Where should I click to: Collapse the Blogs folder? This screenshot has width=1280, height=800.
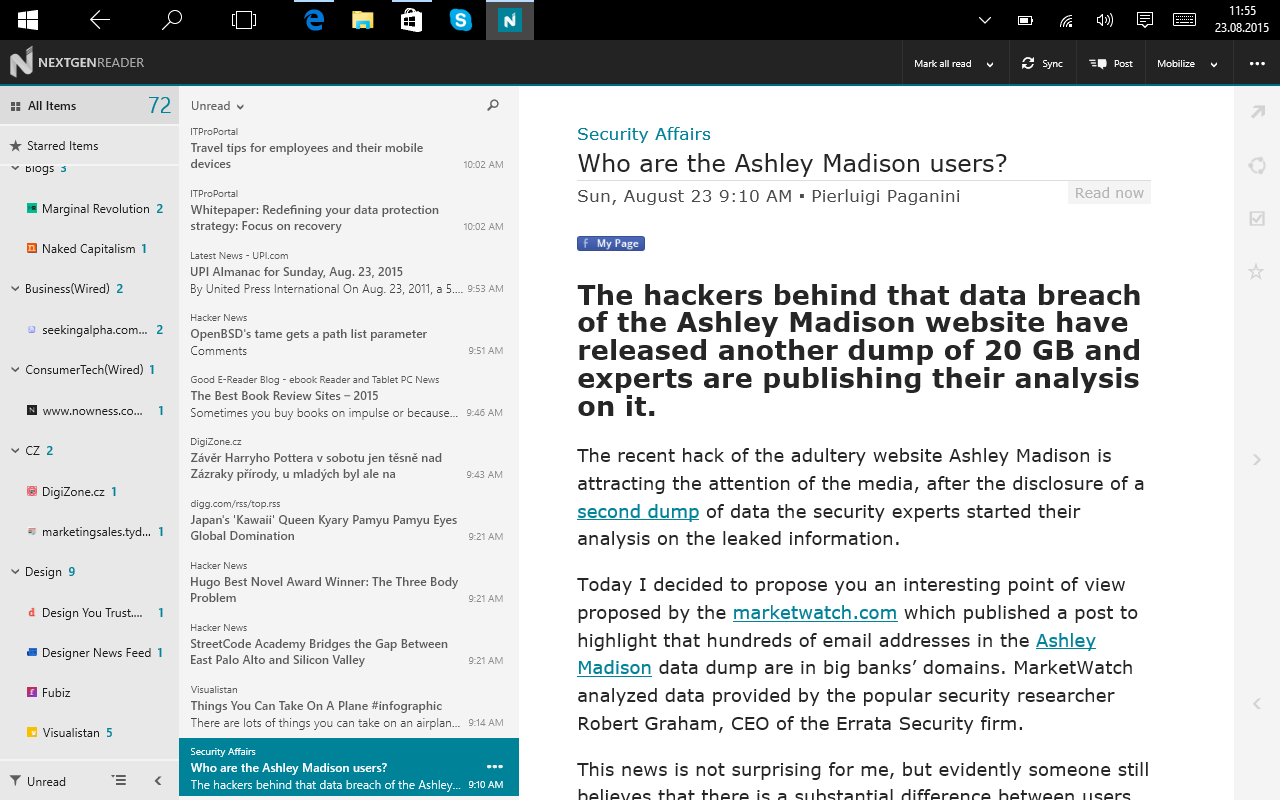pos(15,168)
